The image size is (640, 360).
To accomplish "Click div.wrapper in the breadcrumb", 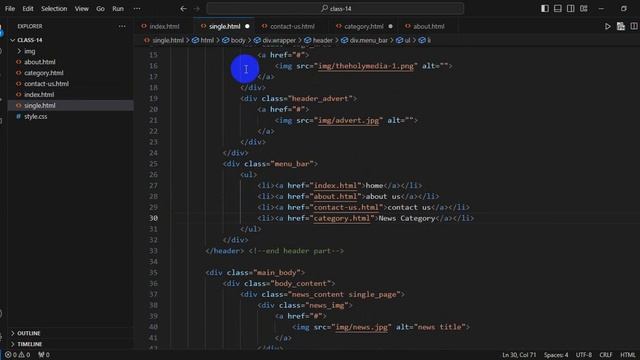I will click(279, 40).
